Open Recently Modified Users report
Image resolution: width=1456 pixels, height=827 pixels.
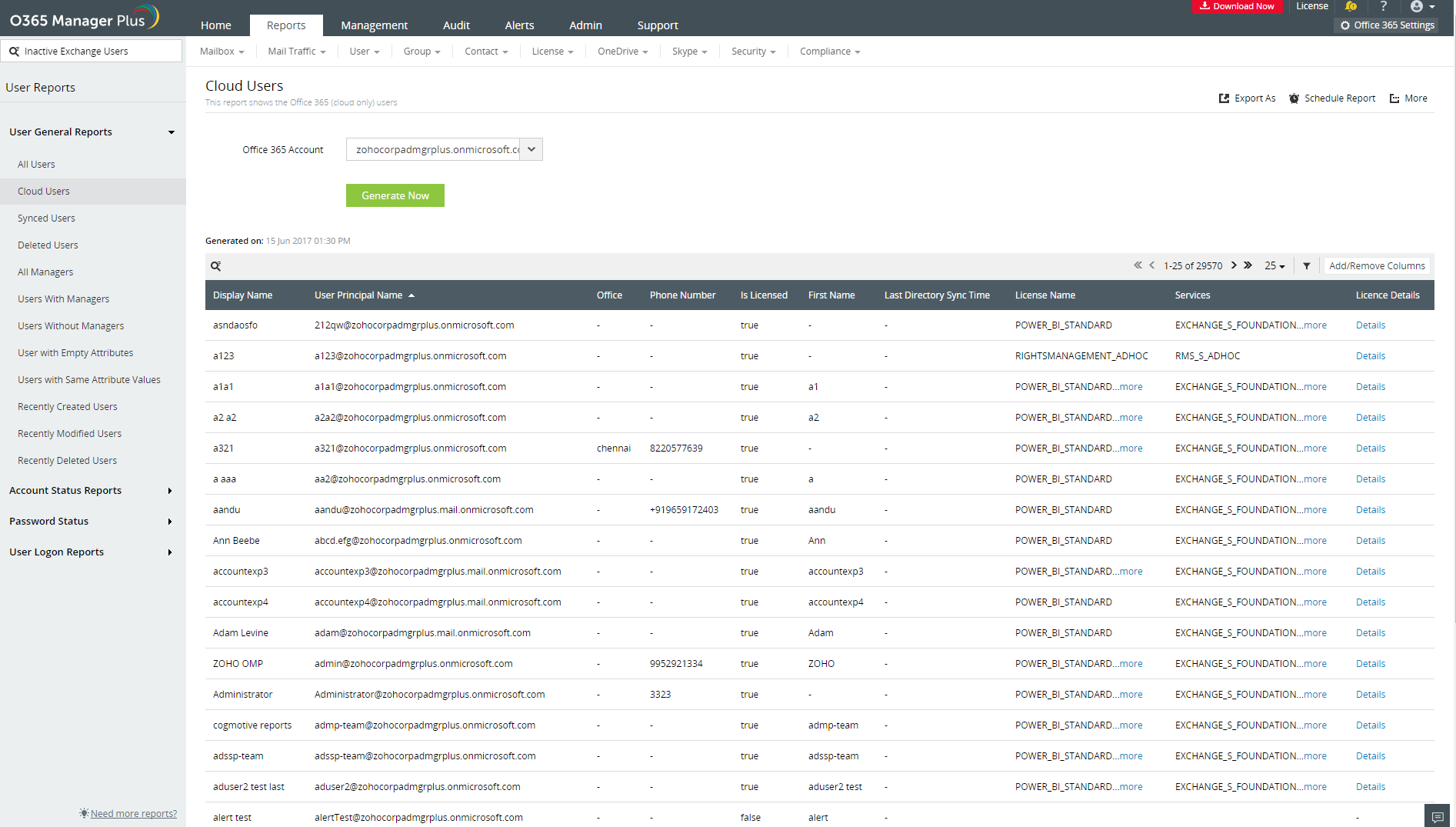click(x=70, y=434)
